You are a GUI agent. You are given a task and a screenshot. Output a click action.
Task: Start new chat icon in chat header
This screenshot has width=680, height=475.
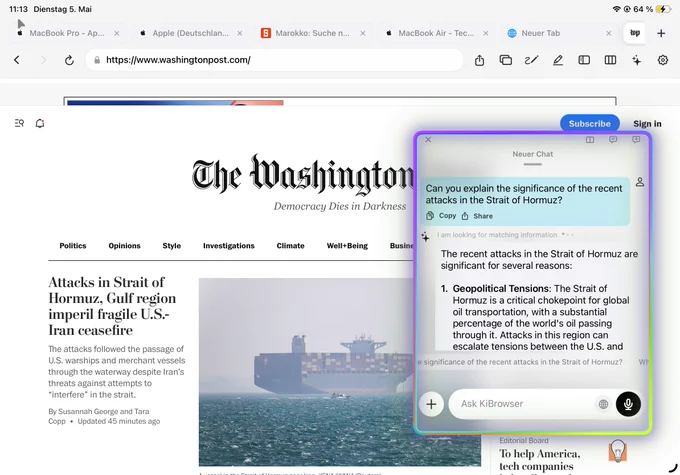(636, 139)
